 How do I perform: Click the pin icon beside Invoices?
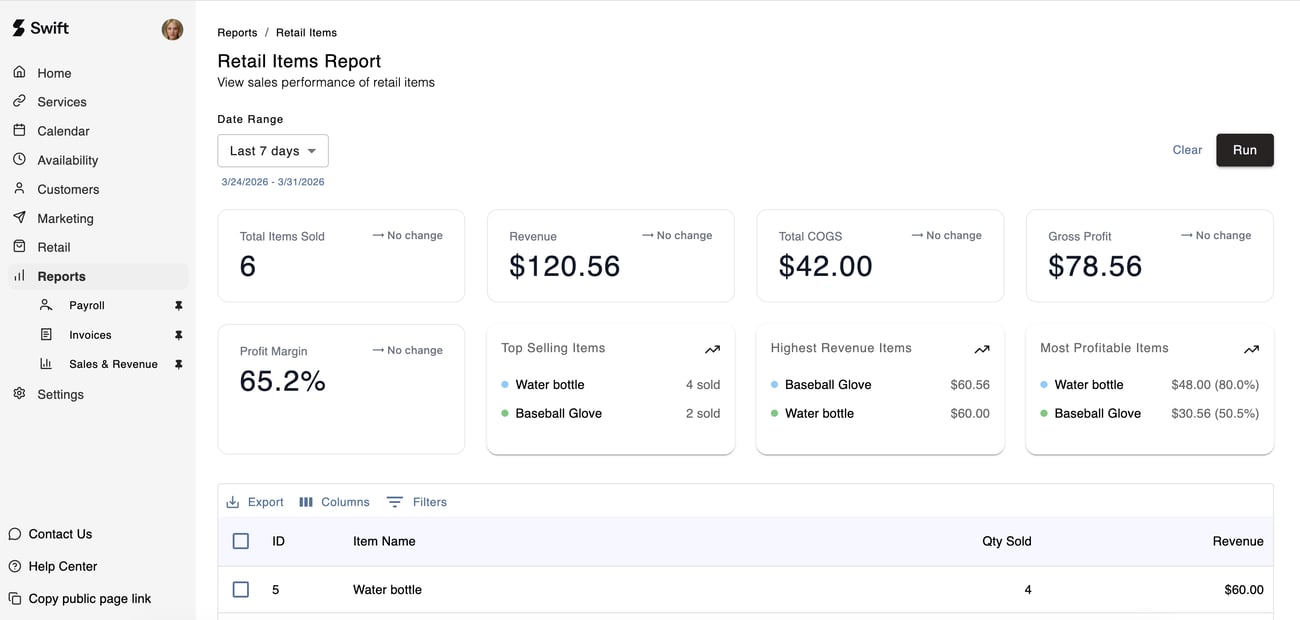179,335
